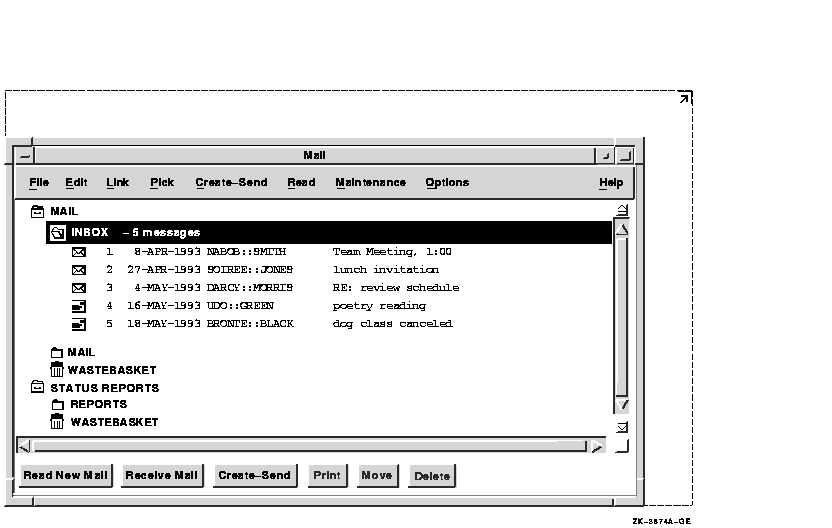
Task: Click the horizontal scrollbar right arrow
Action: (x=597, y=446)
